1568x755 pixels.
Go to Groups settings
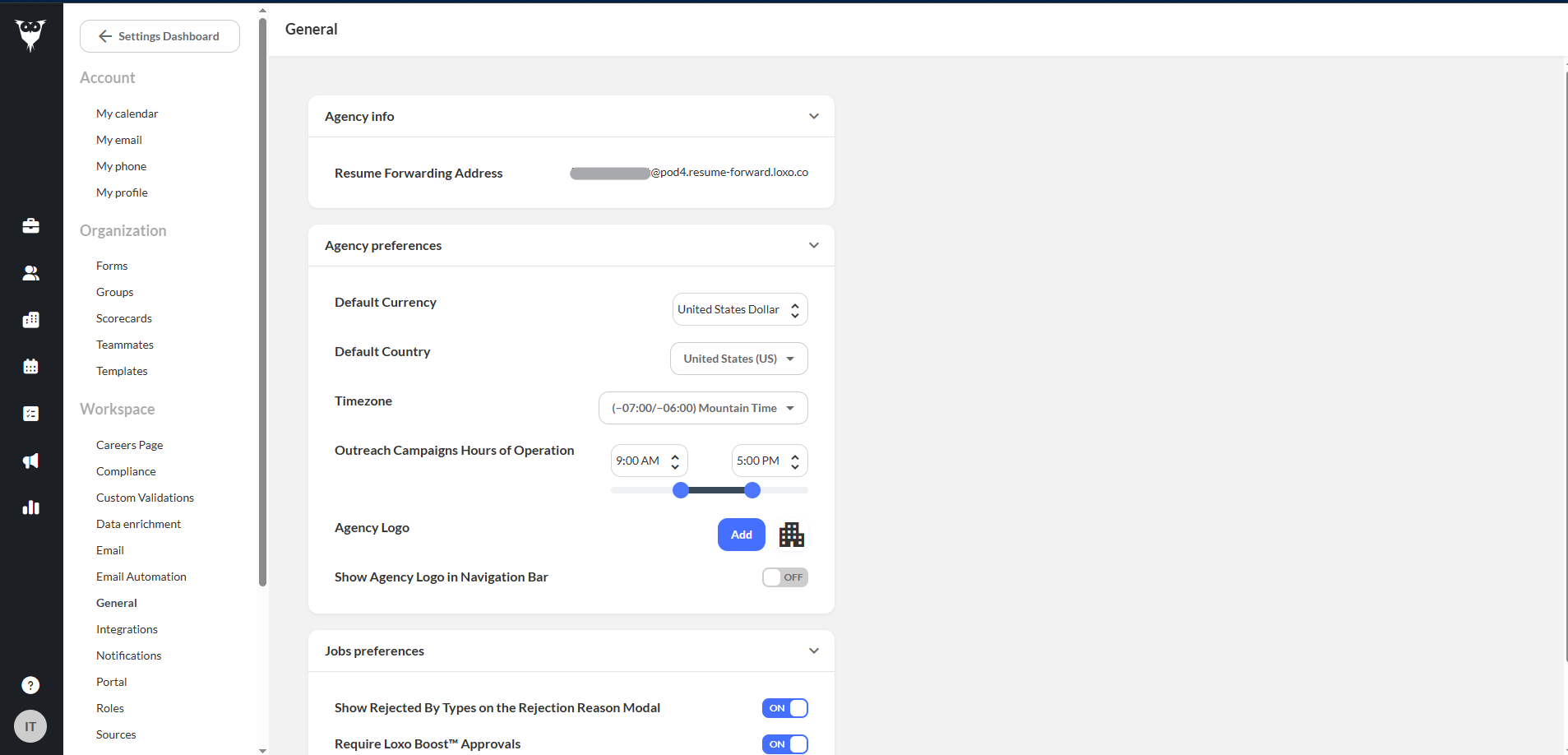click(115, 292)
